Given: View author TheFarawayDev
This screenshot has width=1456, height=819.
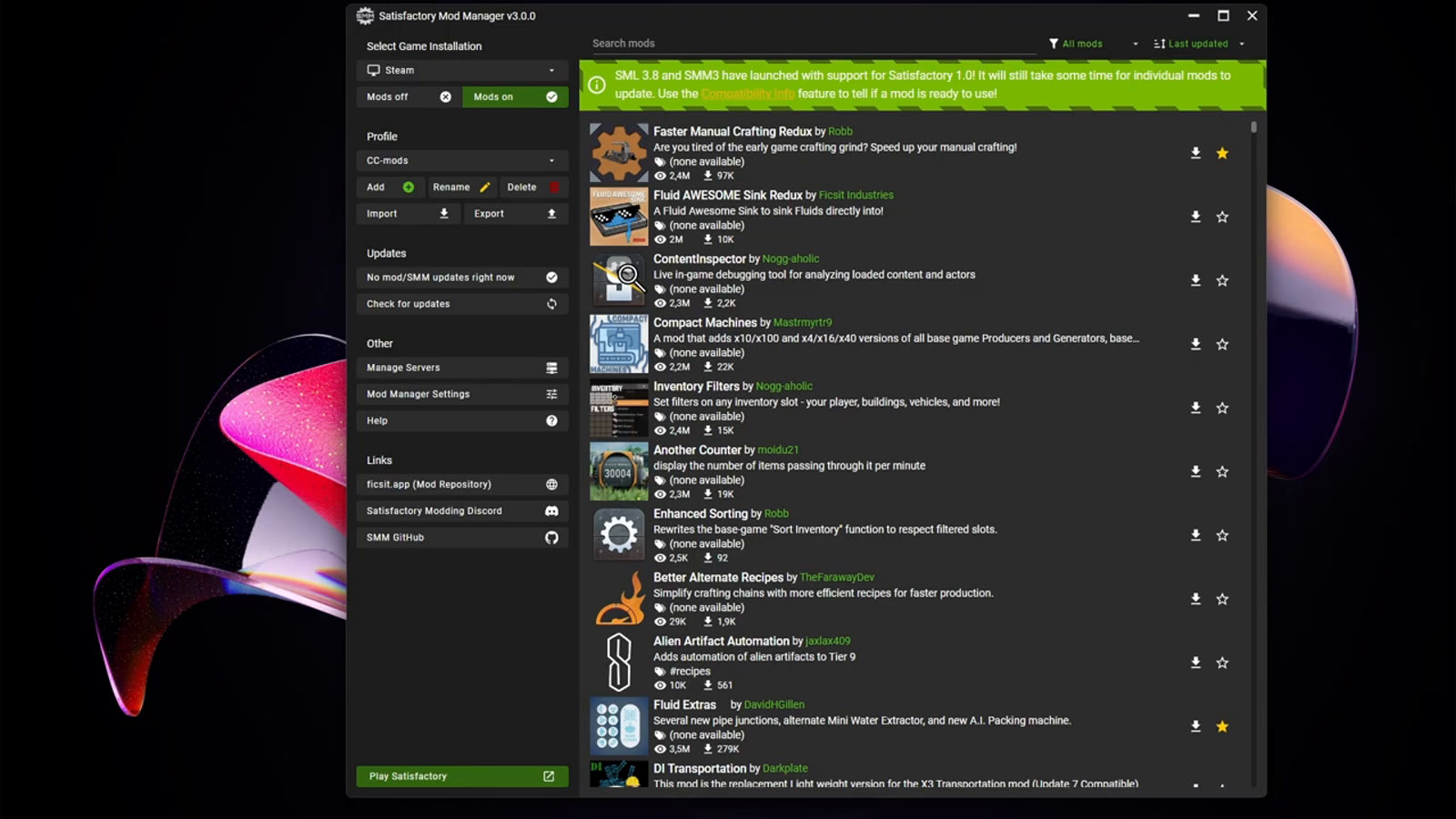Looking at the screenshot, I should 837,578.
